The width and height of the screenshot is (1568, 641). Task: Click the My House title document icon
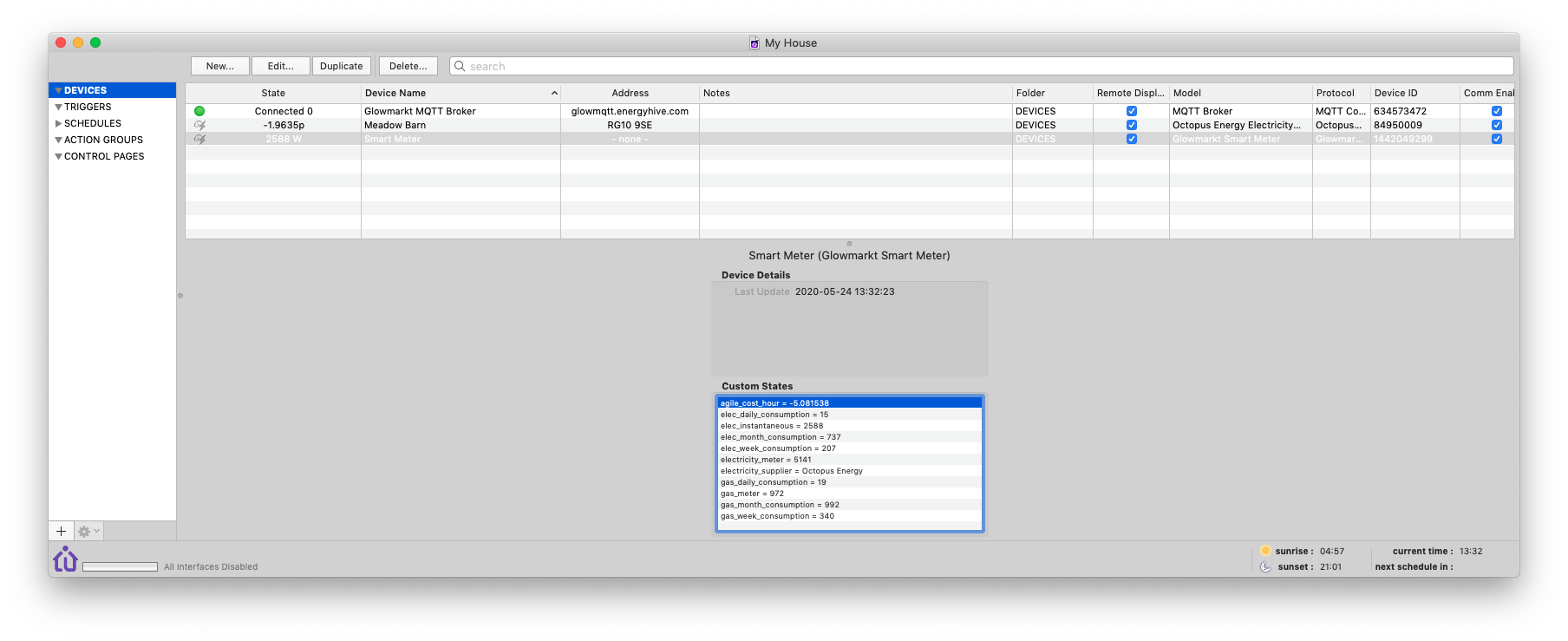click(x=755, y=43)
